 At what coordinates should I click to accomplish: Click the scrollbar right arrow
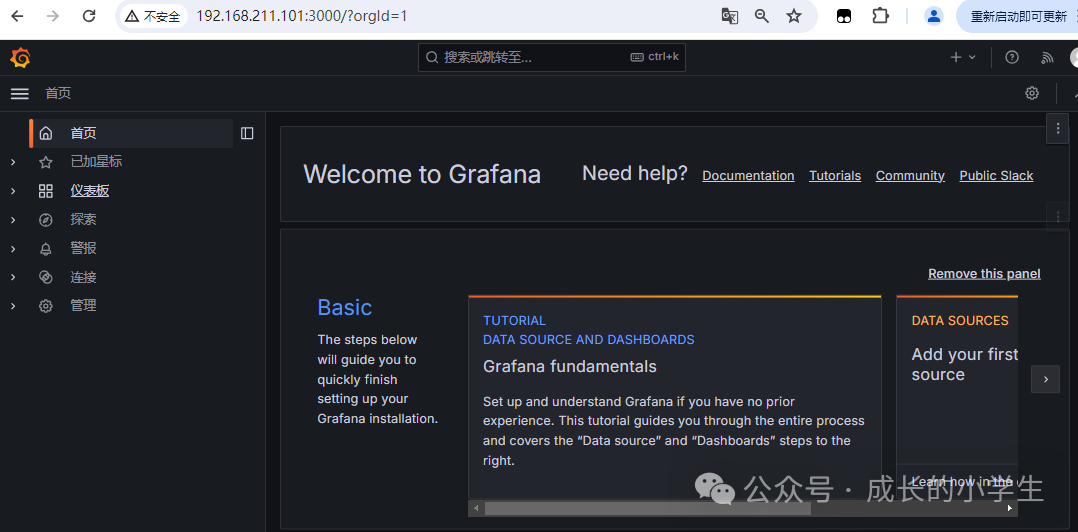tap(1010, 509)
